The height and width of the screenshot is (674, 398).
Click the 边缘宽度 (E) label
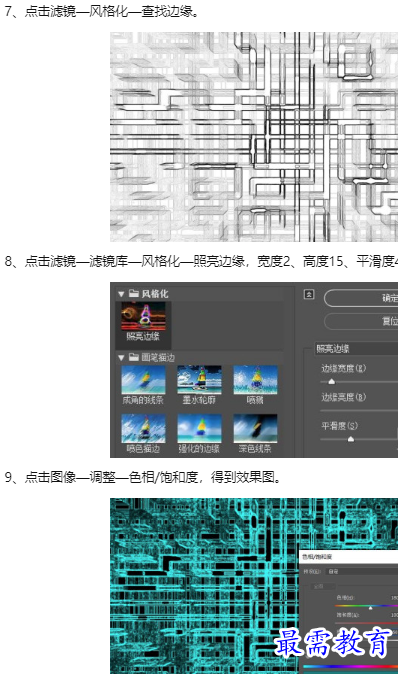(x=343, y=368)
